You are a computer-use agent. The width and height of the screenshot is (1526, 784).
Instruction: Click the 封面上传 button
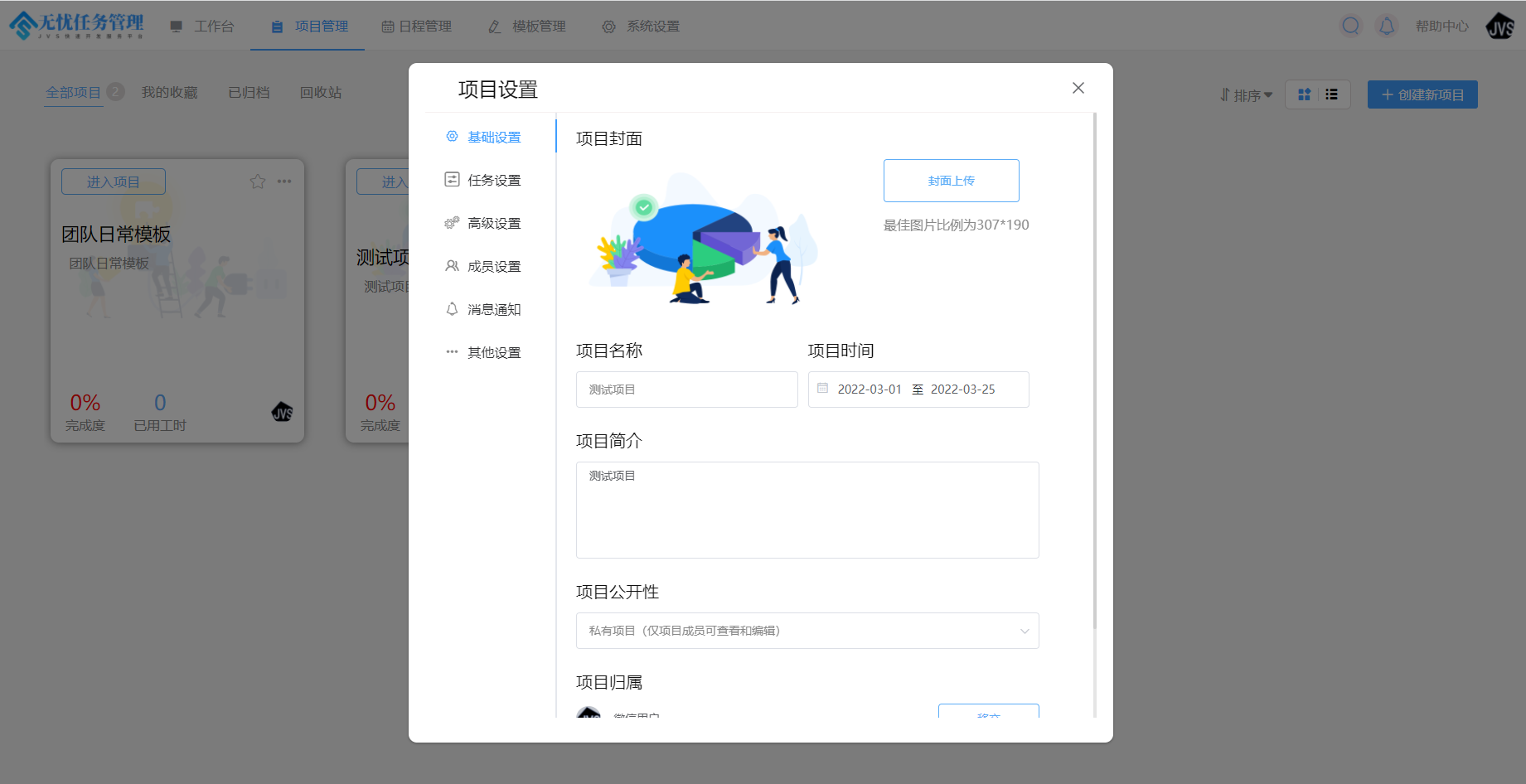[952, 181]
